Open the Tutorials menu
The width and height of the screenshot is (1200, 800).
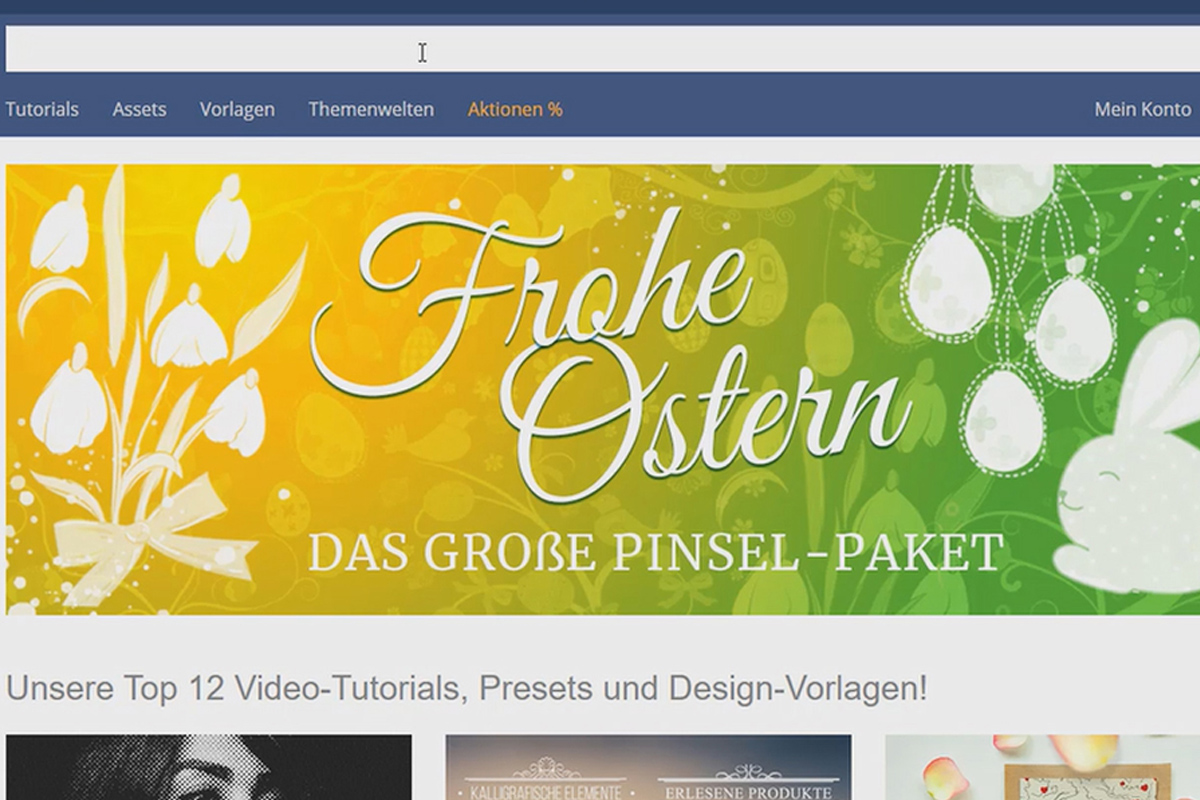tap(42, 110)
